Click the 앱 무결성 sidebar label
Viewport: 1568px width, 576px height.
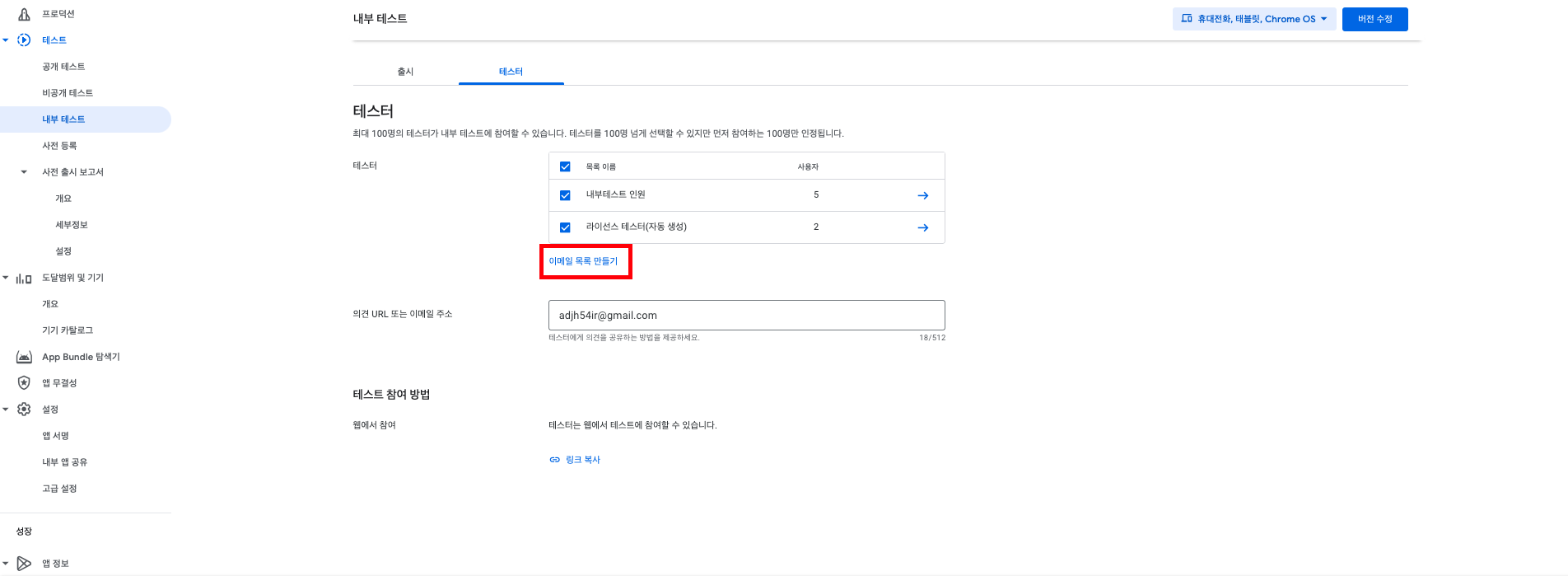pos(59,383)
